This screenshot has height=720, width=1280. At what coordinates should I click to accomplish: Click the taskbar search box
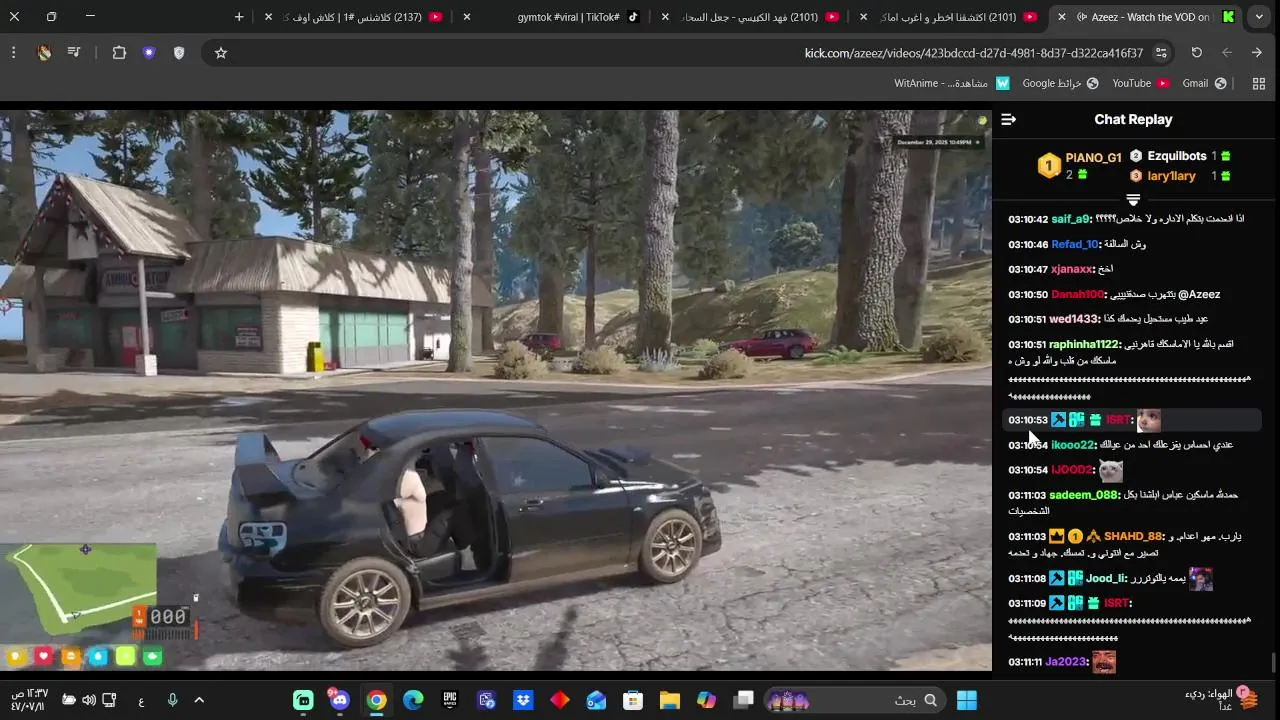pyautogui.click(x=853, y=701)
